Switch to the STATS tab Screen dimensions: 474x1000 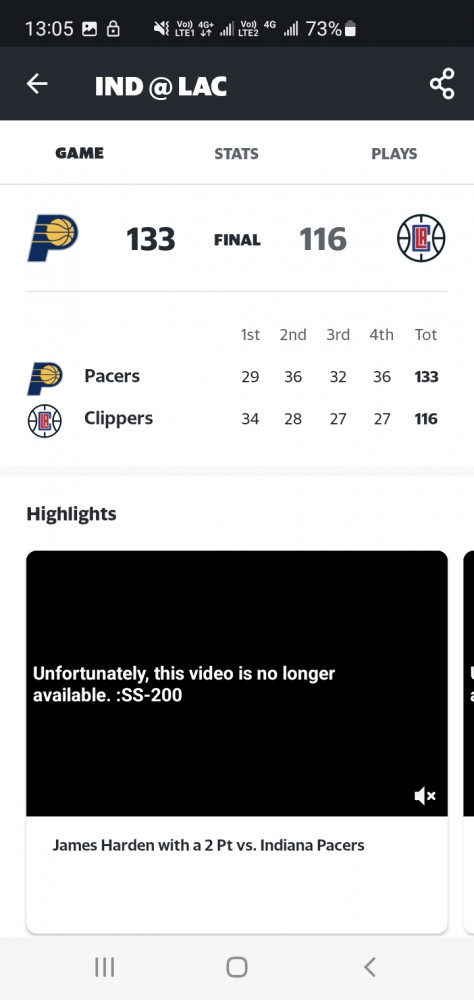[x=236, y=154]
